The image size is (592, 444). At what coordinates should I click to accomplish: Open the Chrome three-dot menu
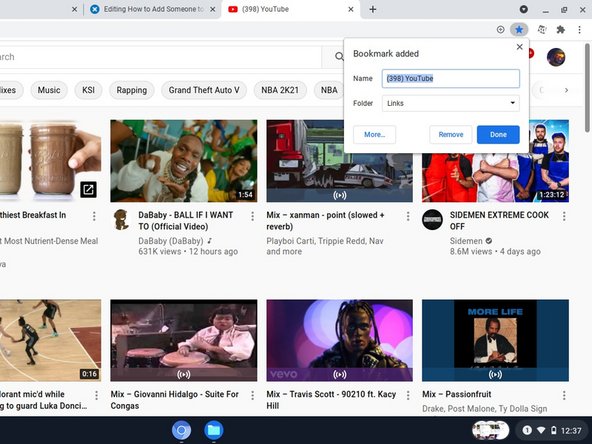tap(580, 29)
